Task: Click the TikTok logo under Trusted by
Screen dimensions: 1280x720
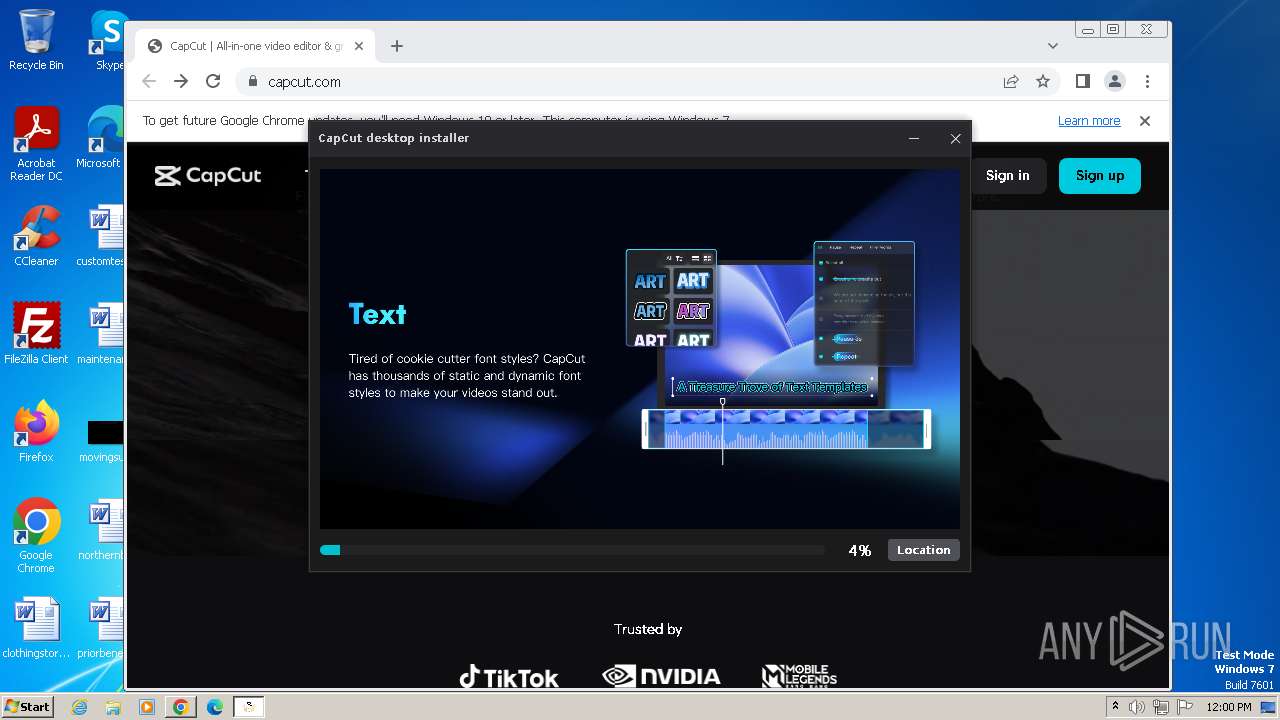Action: (509, 677)
